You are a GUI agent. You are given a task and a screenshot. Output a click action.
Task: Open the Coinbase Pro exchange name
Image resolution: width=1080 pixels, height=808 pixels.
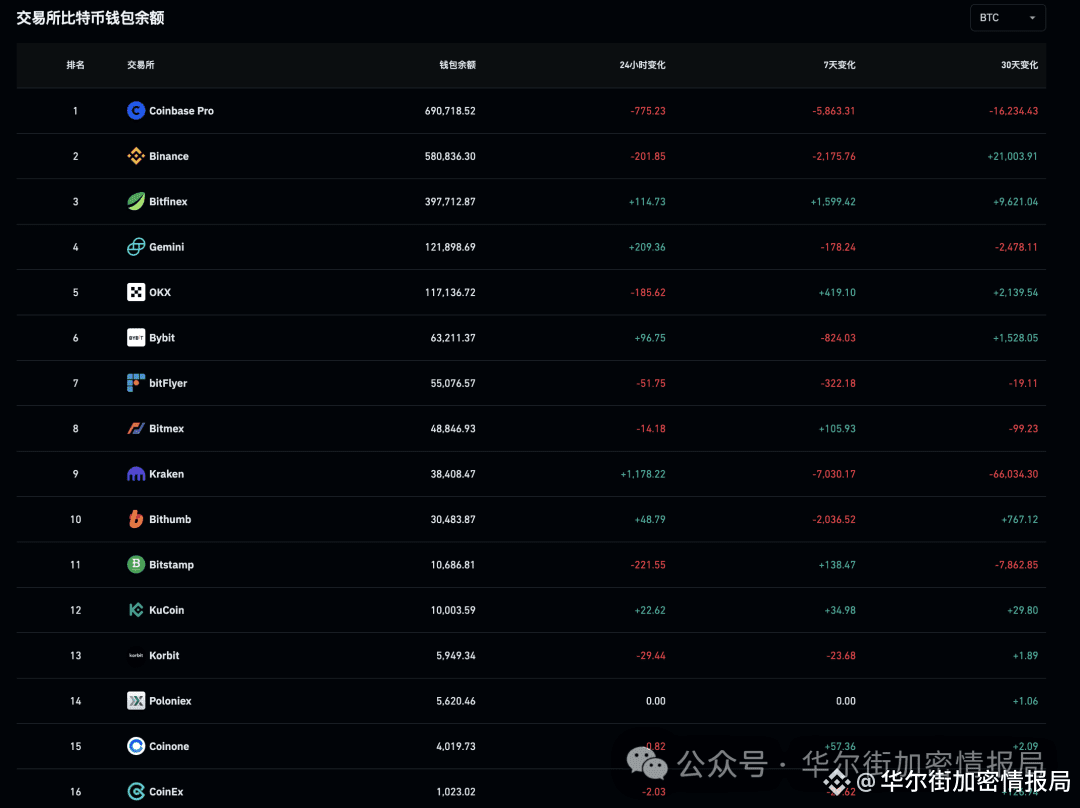[181, 111]
